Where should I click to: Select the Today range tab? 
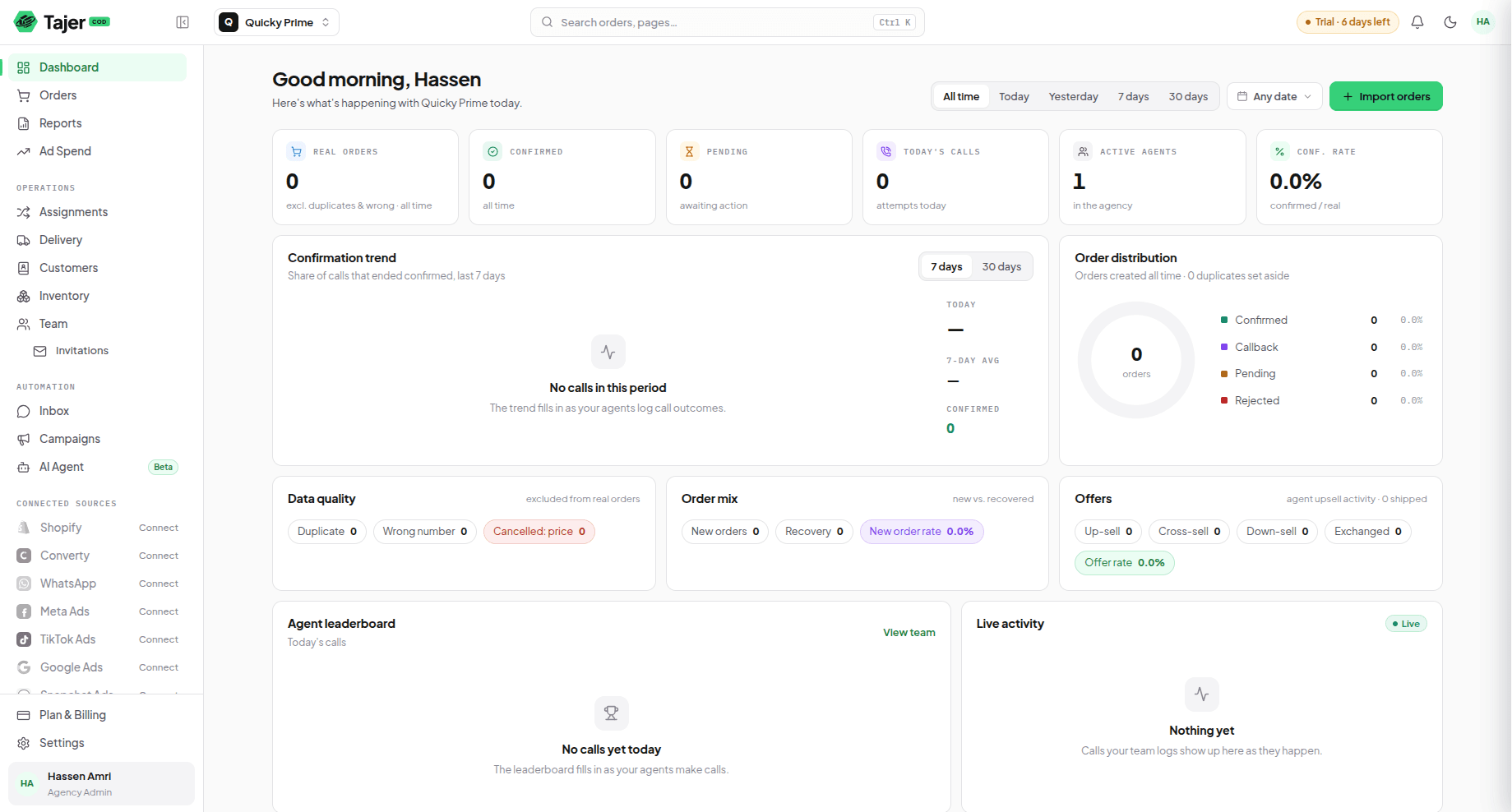[x=1014, y=96]
